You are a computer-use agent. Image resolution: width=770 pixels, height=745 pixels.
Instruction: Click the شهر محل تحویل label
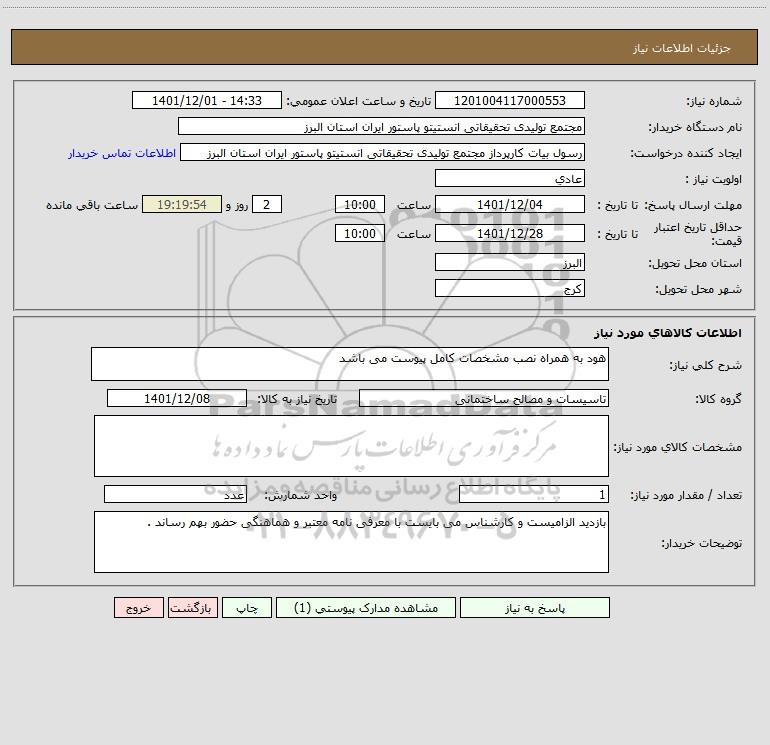pos(699,289)
